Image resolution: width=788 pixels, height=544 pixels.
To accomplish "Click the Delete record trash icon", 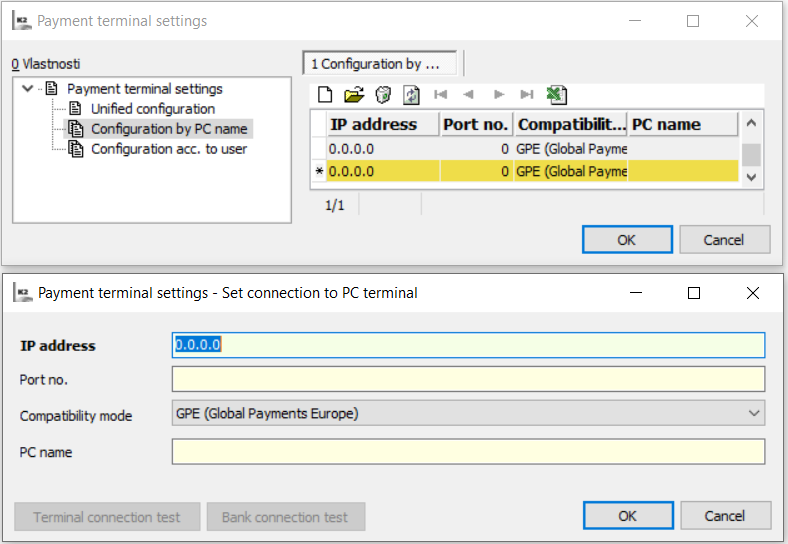I will tap(382, 95).
